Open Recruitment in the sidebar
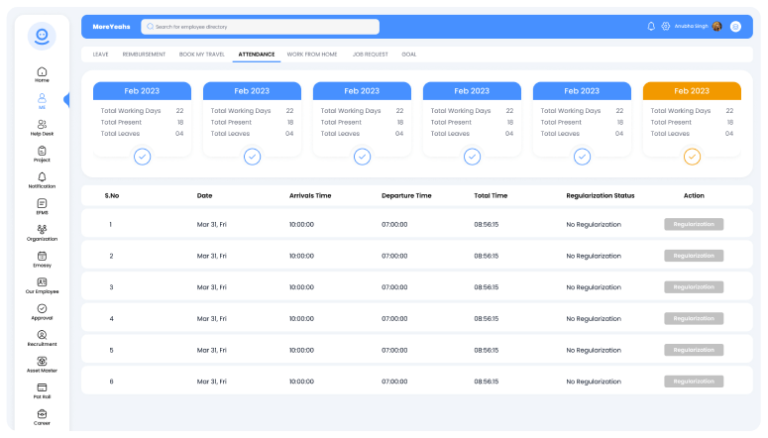This screenshot has height=438, width=768. 42,337
